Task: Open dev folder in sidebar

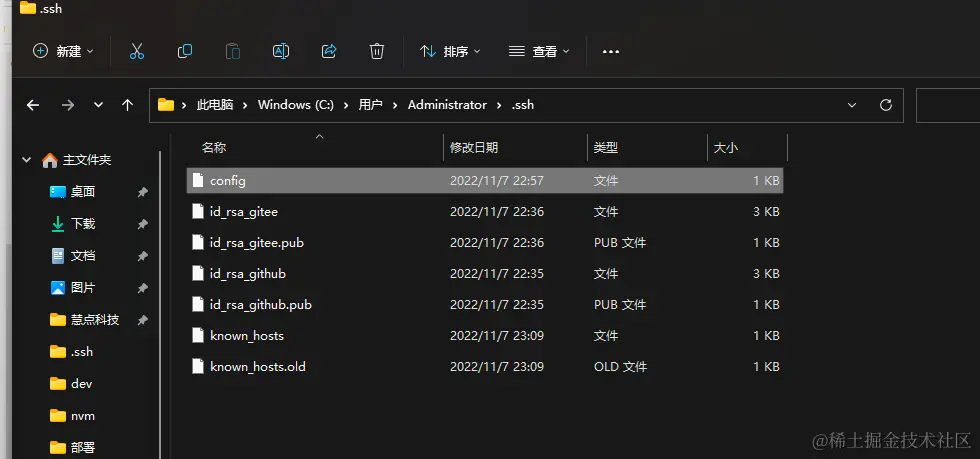Action: click(x=81, y=384)
